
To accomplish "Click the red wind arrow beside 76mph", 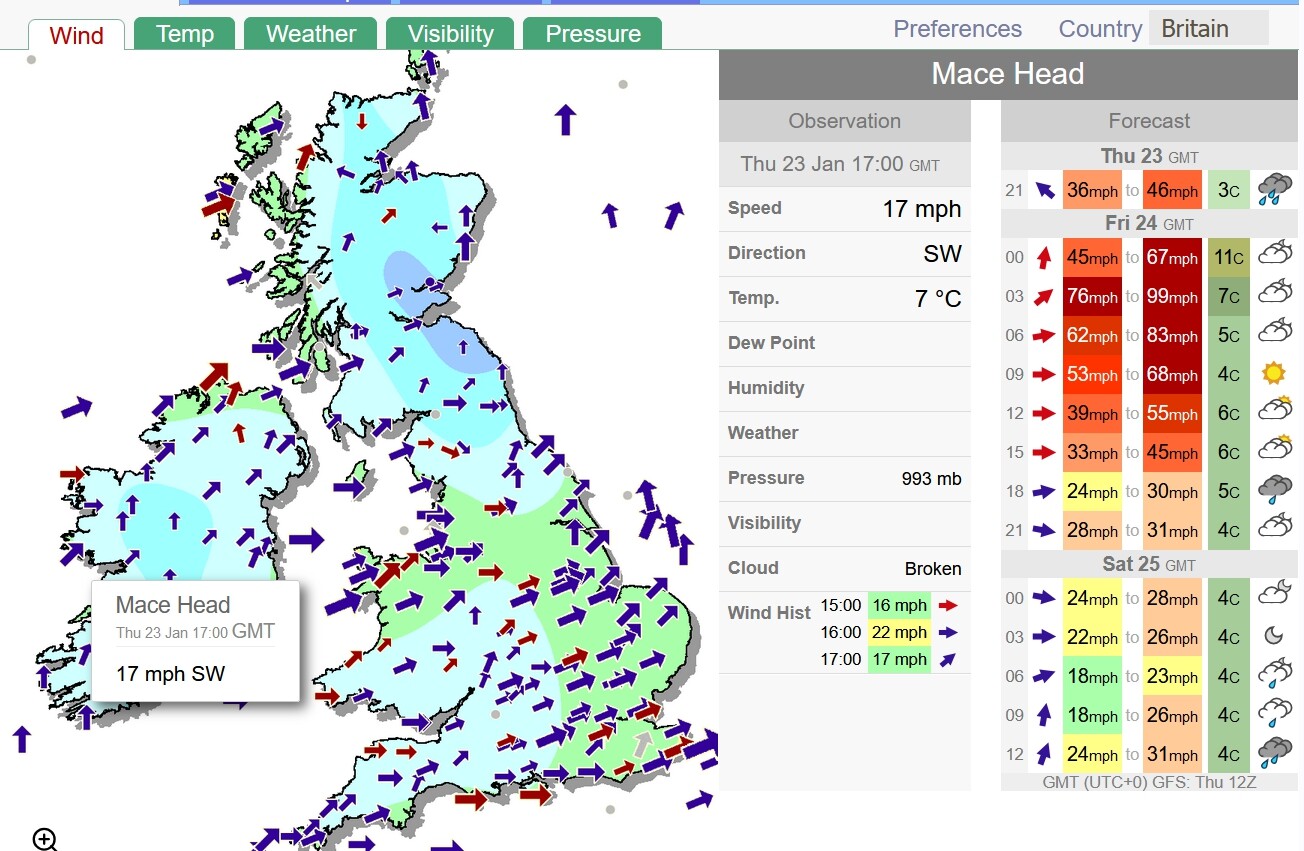I will (x=1045, y=296).
